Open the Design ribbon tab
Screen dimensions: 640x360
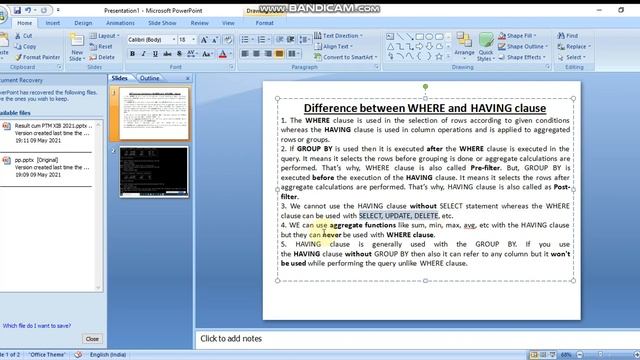click(83, 23)
